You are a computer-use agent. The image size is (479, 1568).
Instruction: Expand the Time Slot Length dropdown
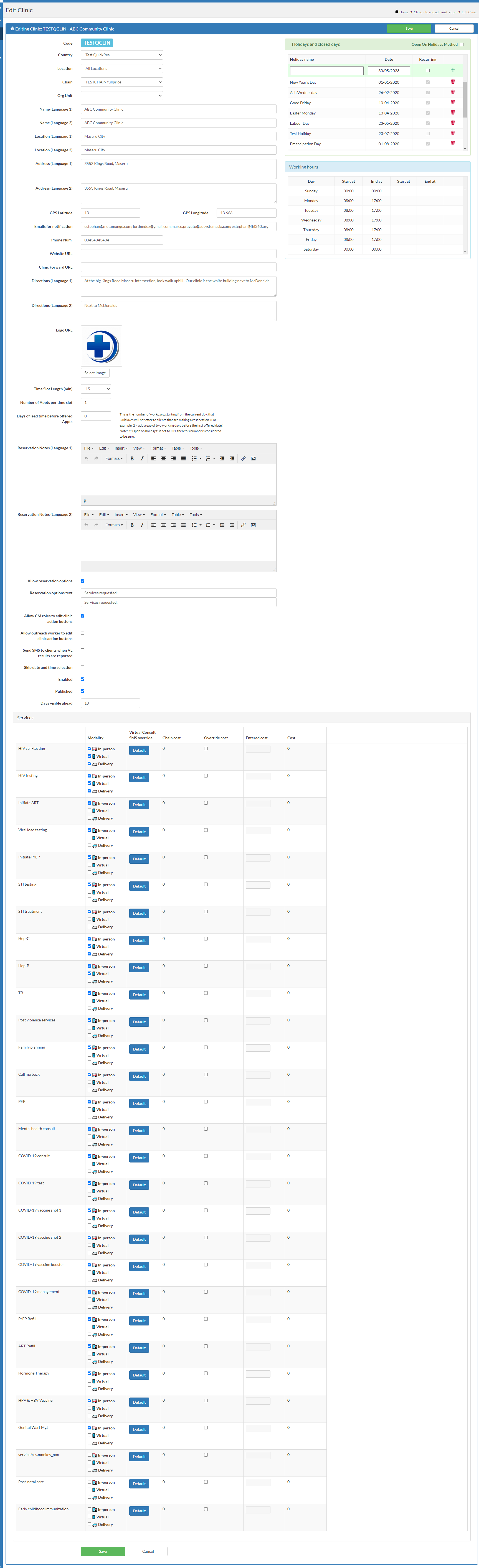96,389
